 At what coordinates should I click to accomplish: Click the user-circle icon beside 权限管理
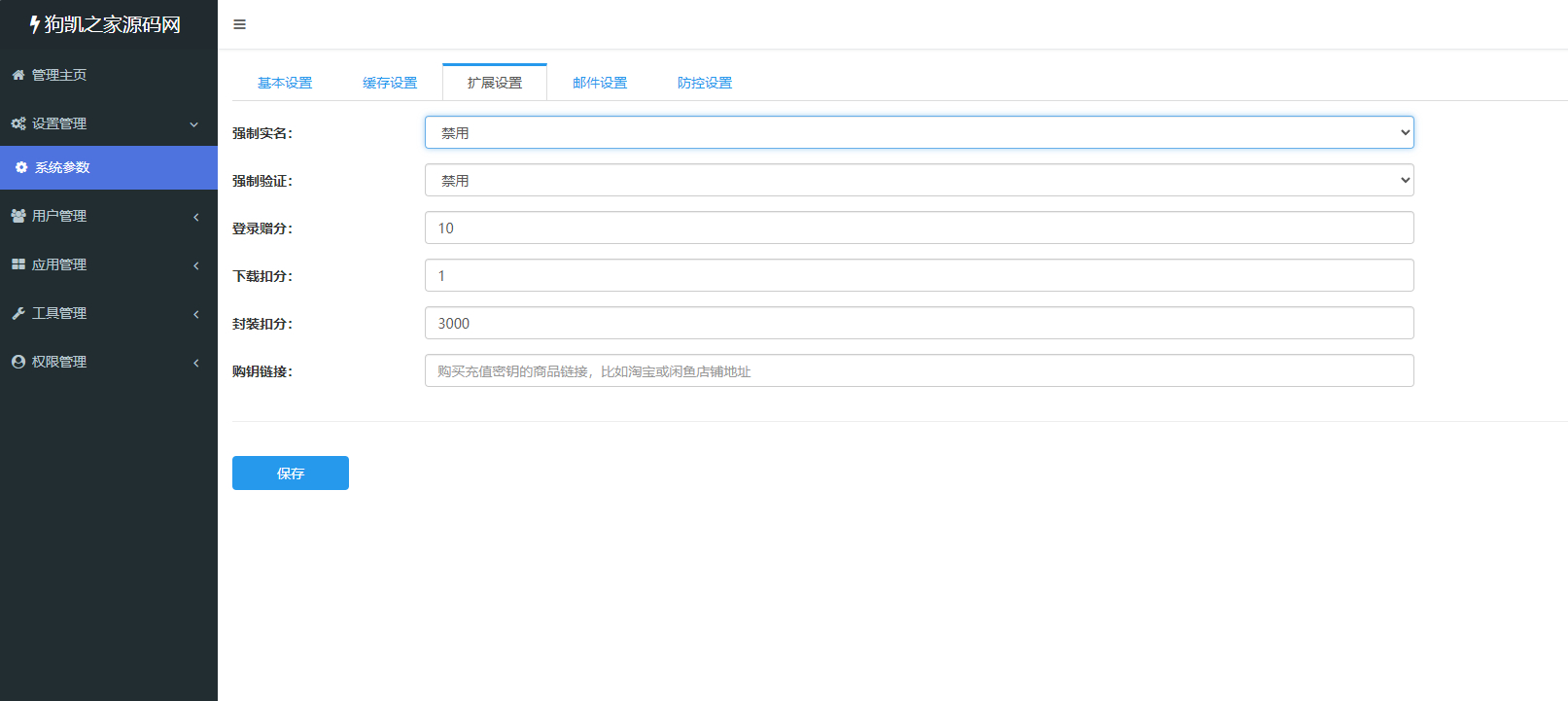[18, 362]
